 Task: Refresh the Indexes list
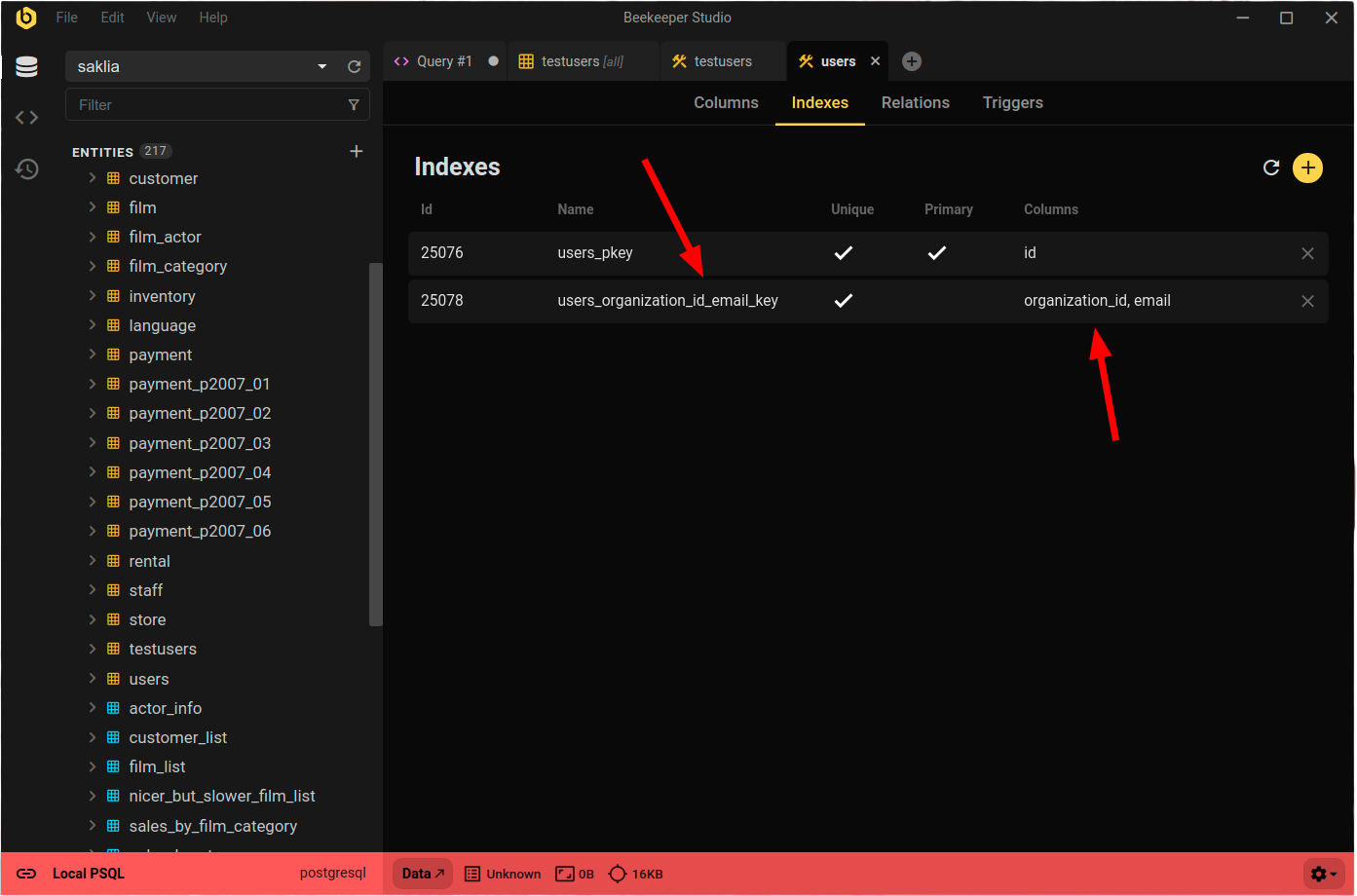pos(1270,168)
